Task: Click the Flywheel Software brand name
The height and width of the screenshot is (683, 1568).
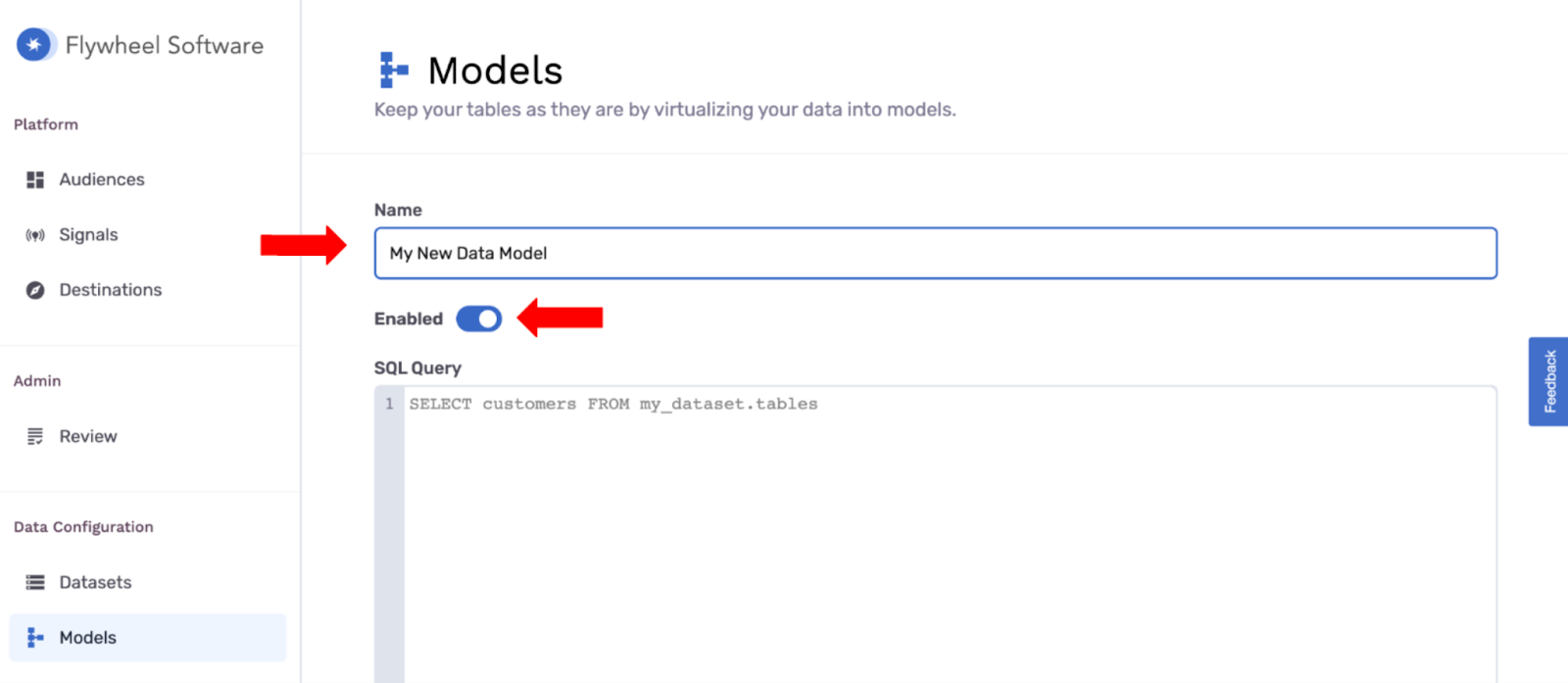Action: coord(165,45)
